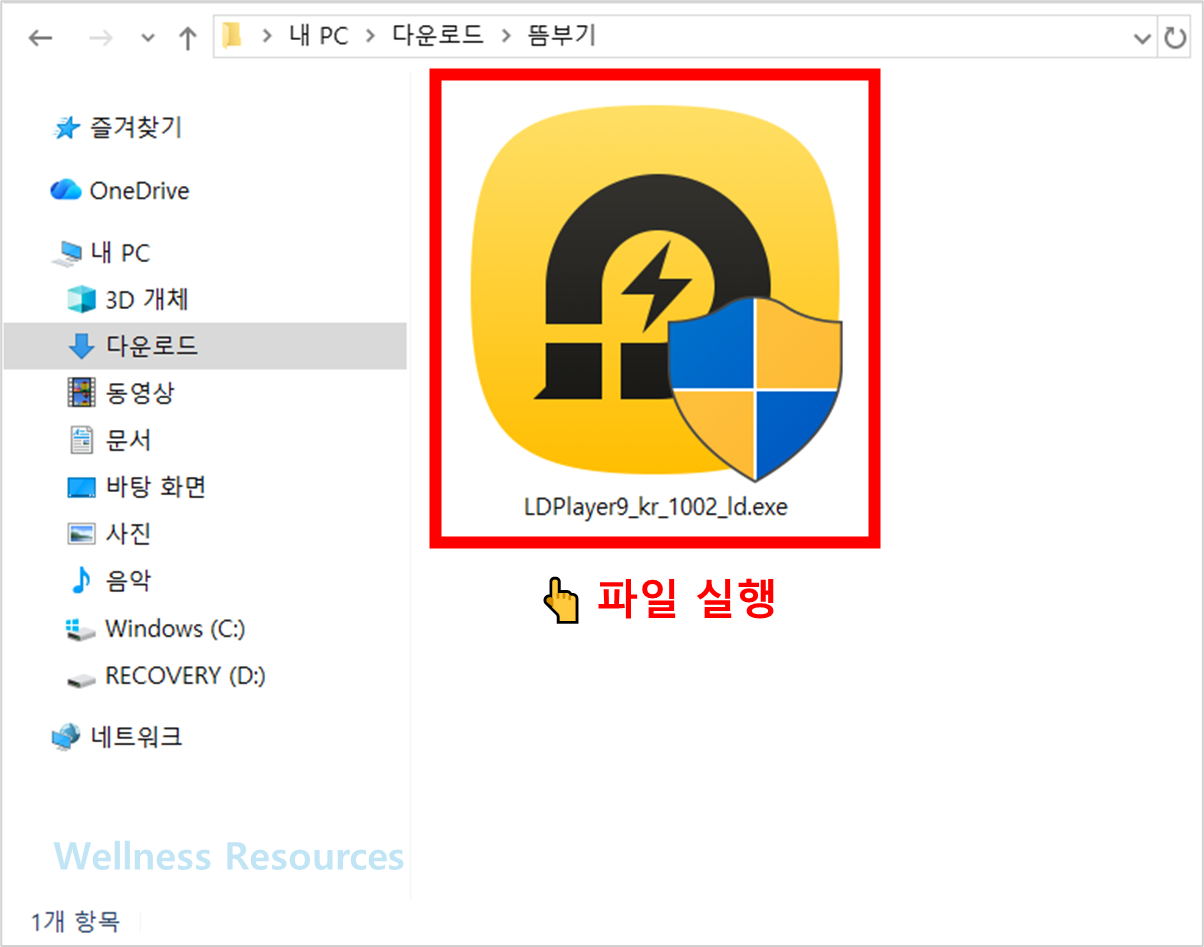Click the 1개 항목 status text
Viewport: 1204px width, 947px height.
75,921
